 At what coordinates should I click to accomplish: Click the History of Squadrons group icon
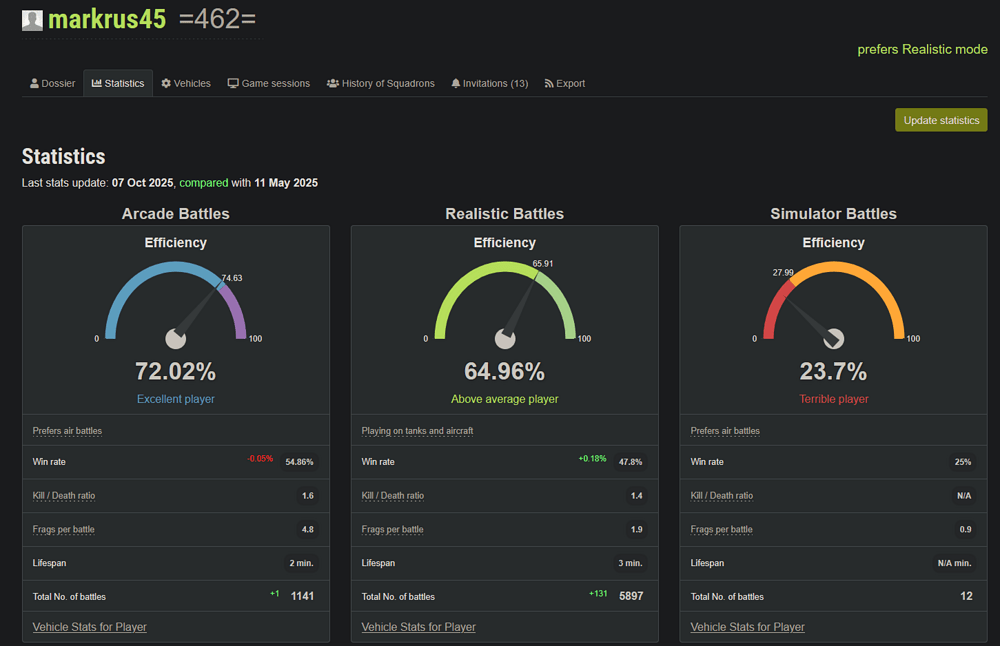click(333, 84)
